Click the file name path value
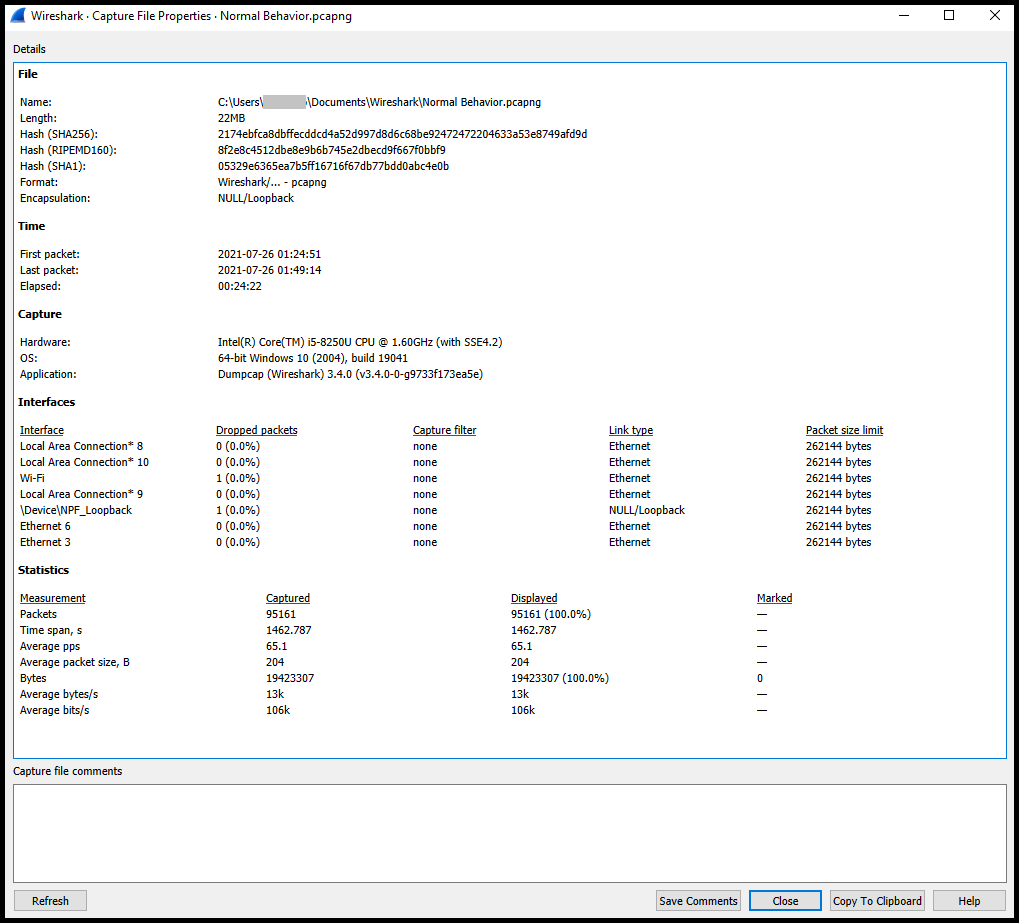The height and width of the screenshot is (923, 1019). tap(379, 102)
